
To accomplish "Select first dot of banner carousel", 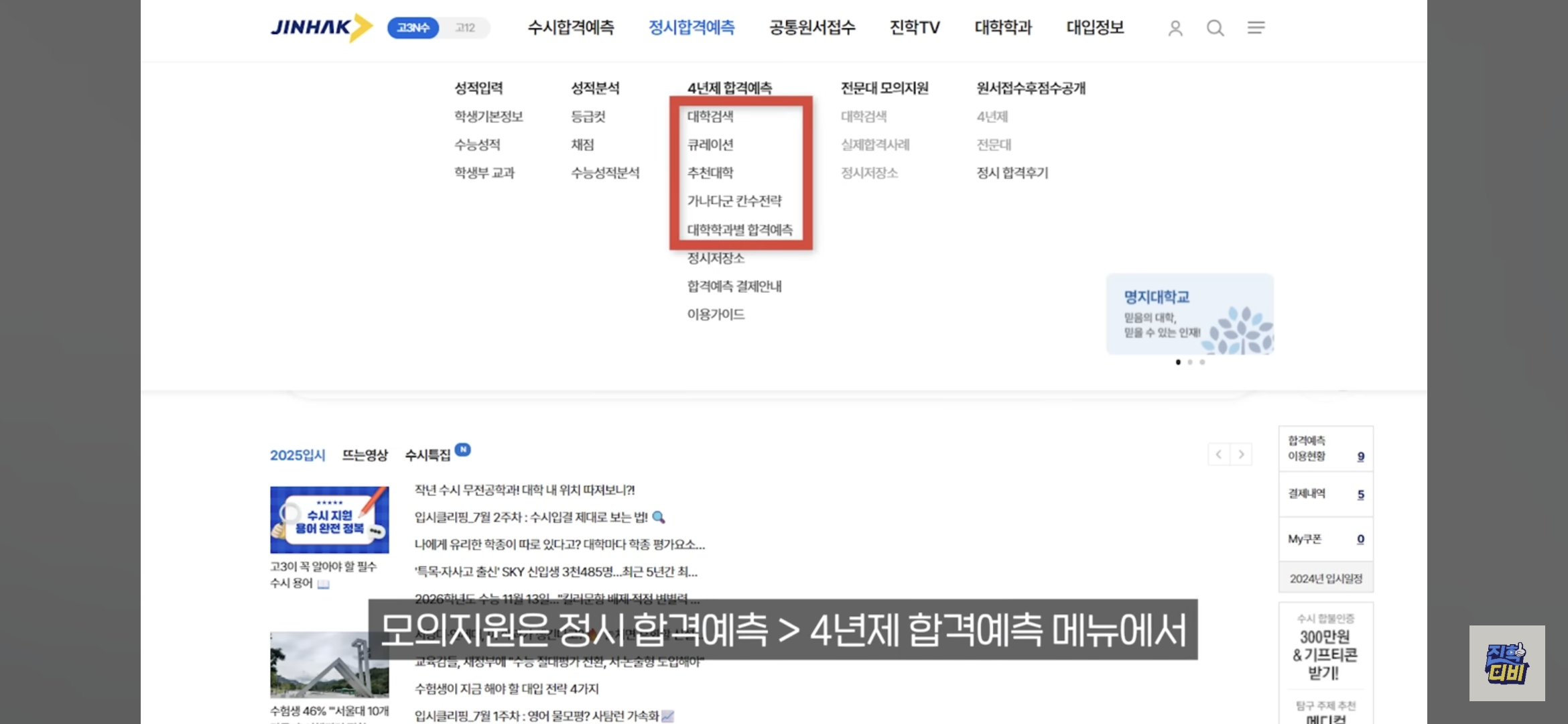I will click(x=1178, y=362).
